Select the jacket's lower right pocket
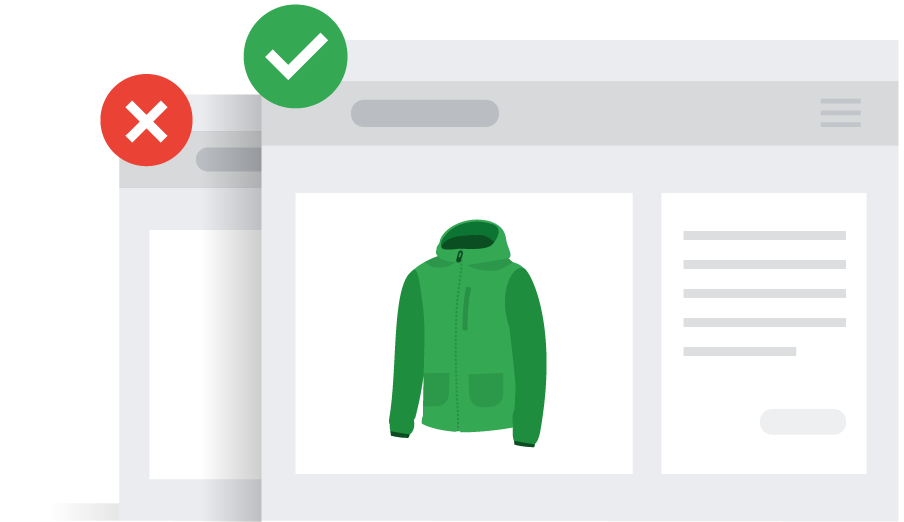This screenshot has height=522, width=904. coord(486,390)
